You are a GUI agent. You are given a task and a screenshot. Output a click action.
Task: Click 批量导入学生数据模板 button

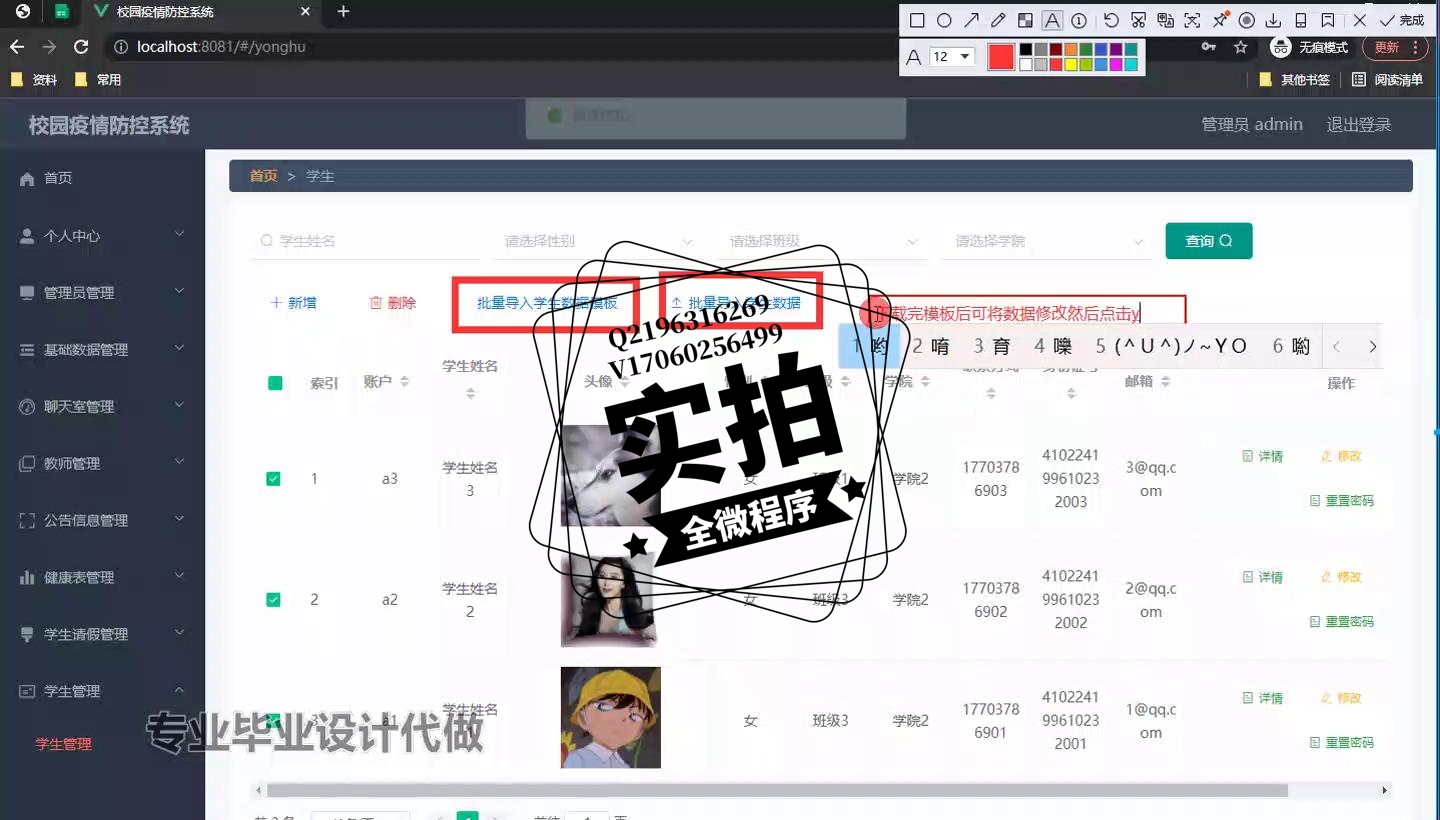tap(547, 303)
